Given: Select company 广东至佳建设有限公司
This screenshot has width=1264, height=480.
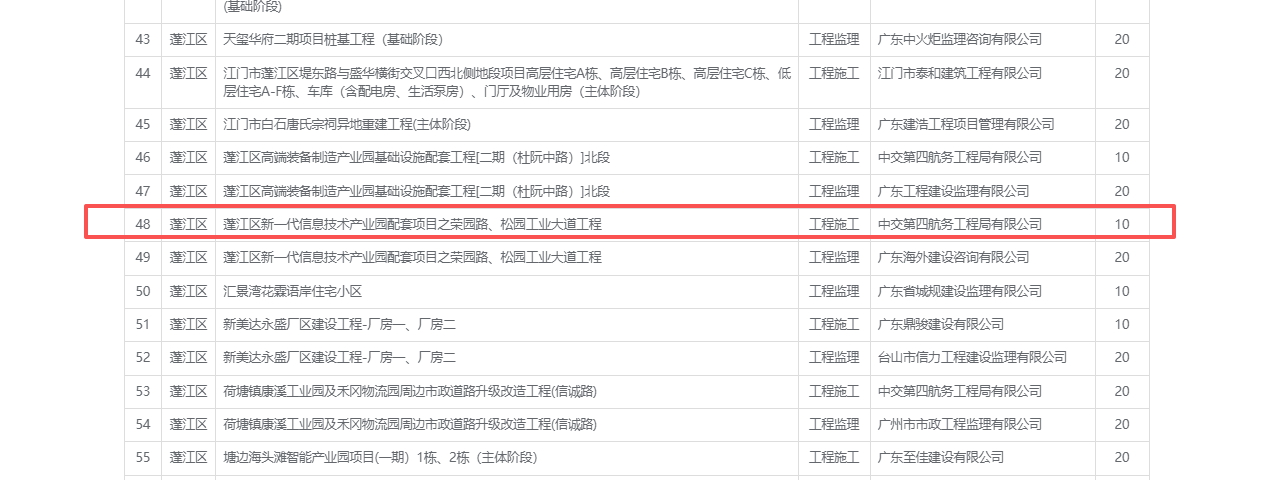Looking at the screenshot, I should click(940, 458).
